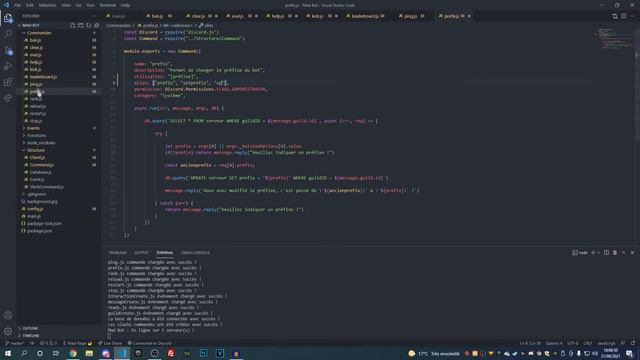The image size is (640, 360).
Task: Open Explorer panel more actions ellipsis
Action: [93, 16]
